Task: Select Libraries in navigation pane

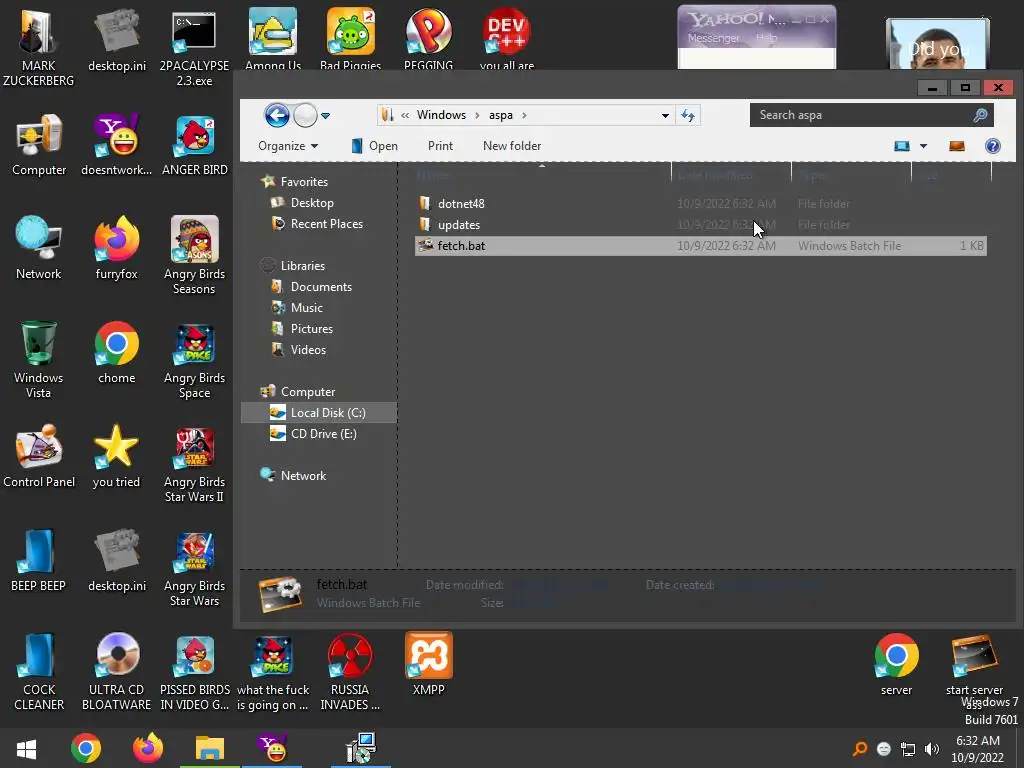Action: click(302, 266)
